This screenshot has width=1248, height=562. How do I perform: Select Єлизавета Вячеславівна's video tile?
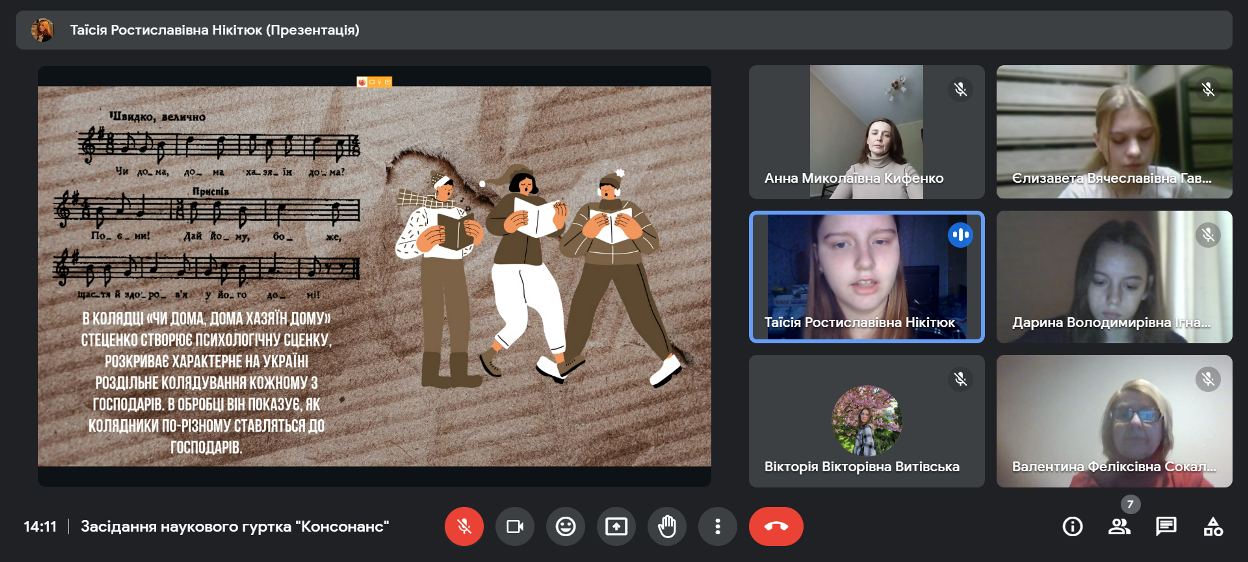coord(1114,131)
